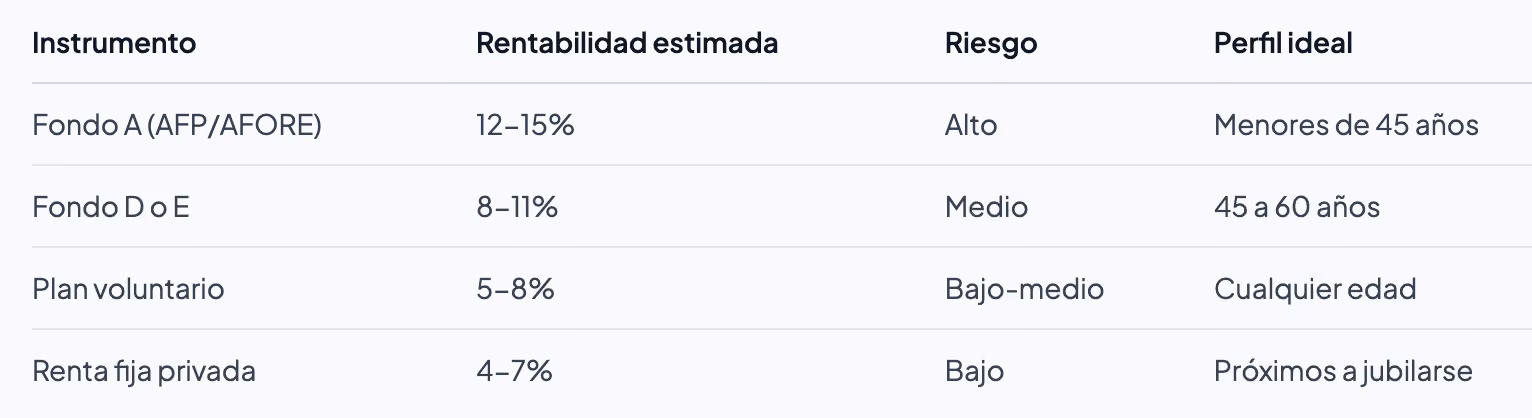
Task: Click the Bajo-medio risk cell
Action: (1024, 289)
